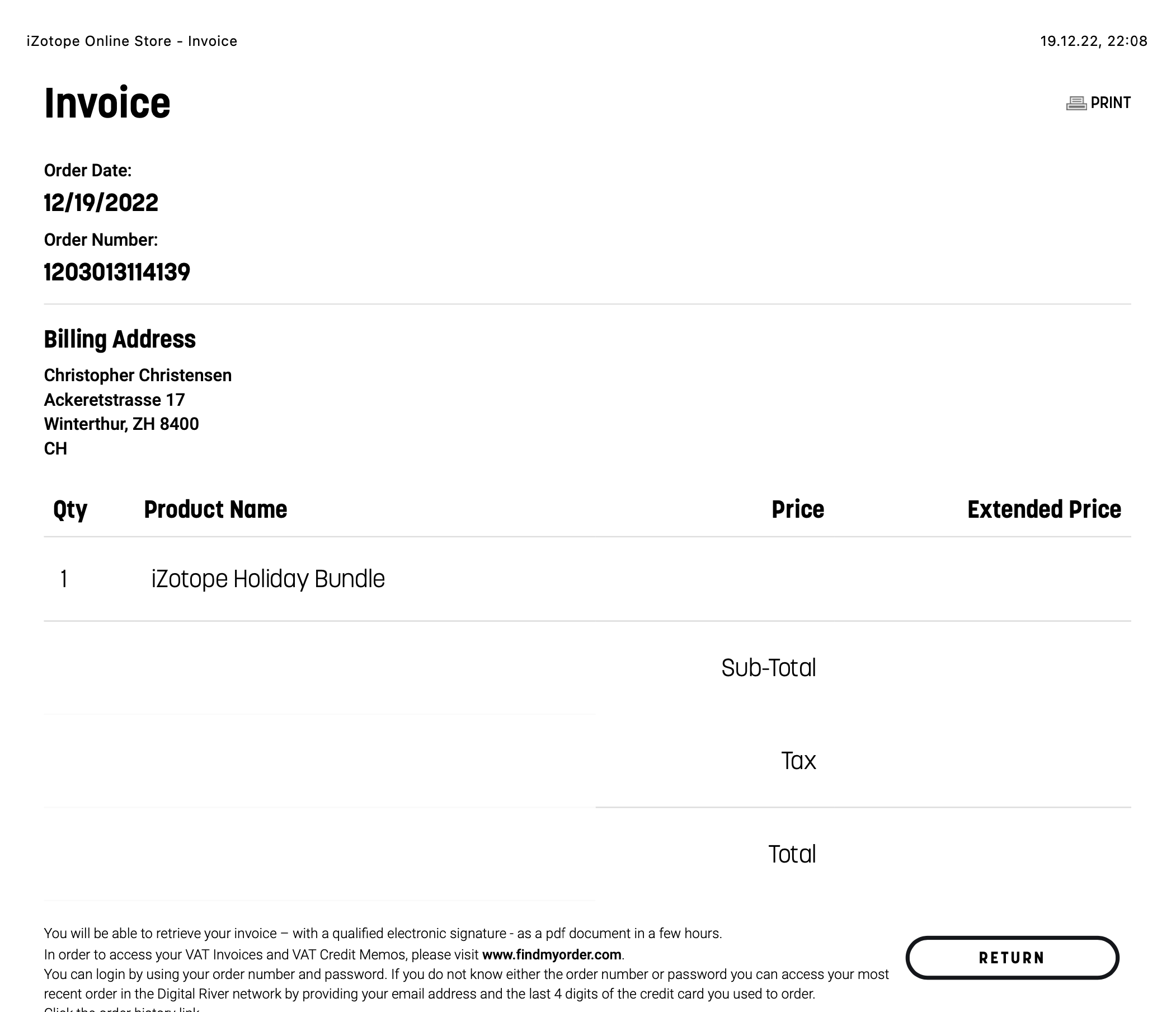This screenshot has height=1012, width=1176.
Task: Click the PRINT text label
Action: point(1110,103)
